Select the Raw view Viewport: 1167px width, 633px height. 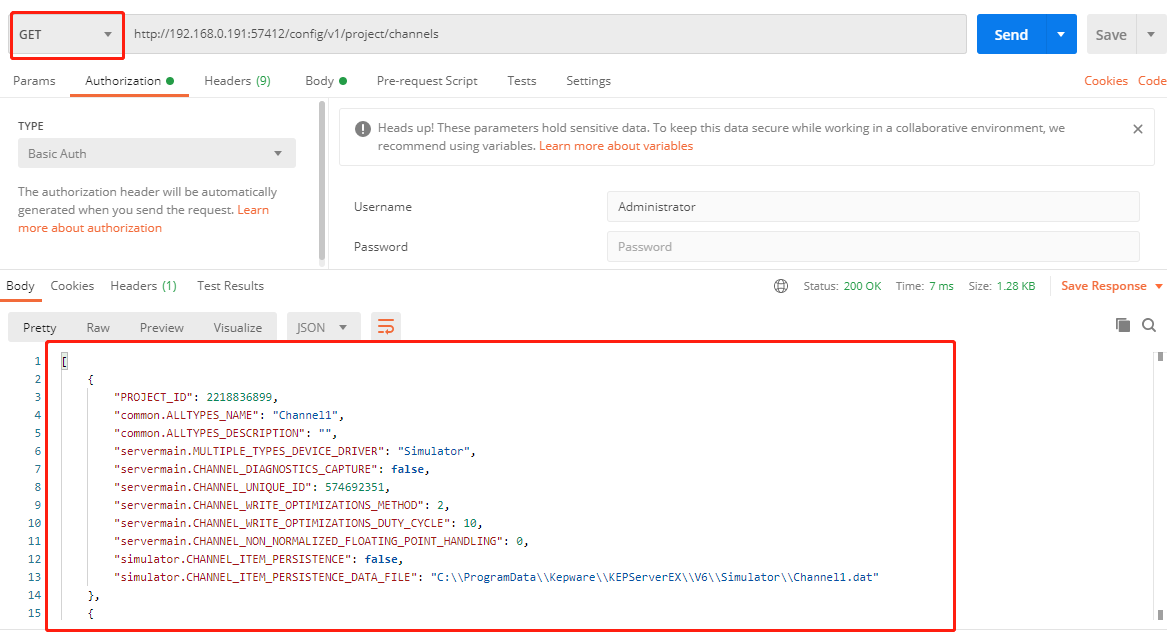click(97, 327)
